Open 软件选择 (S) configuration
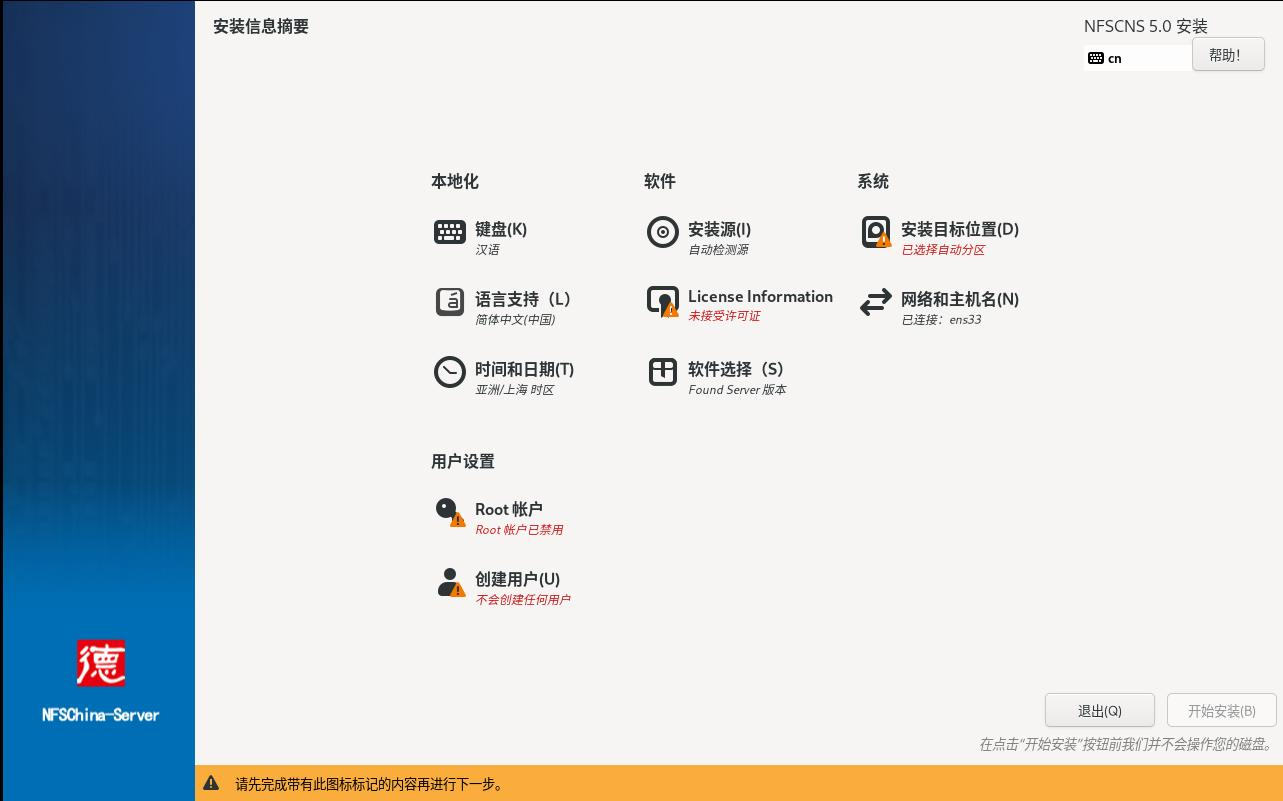This screenshot has height=801, width=1283. [x=735, y=369]
